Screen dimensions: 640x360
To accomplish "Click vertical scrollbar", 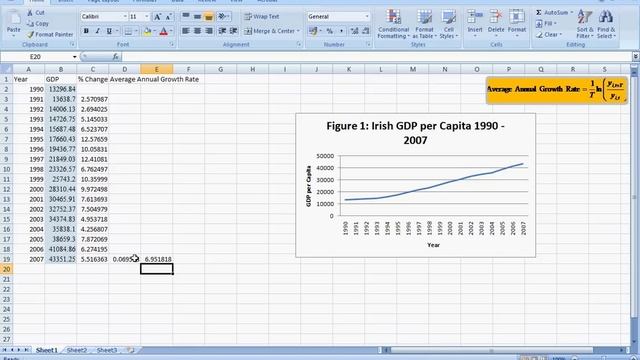I will point(634,196).
